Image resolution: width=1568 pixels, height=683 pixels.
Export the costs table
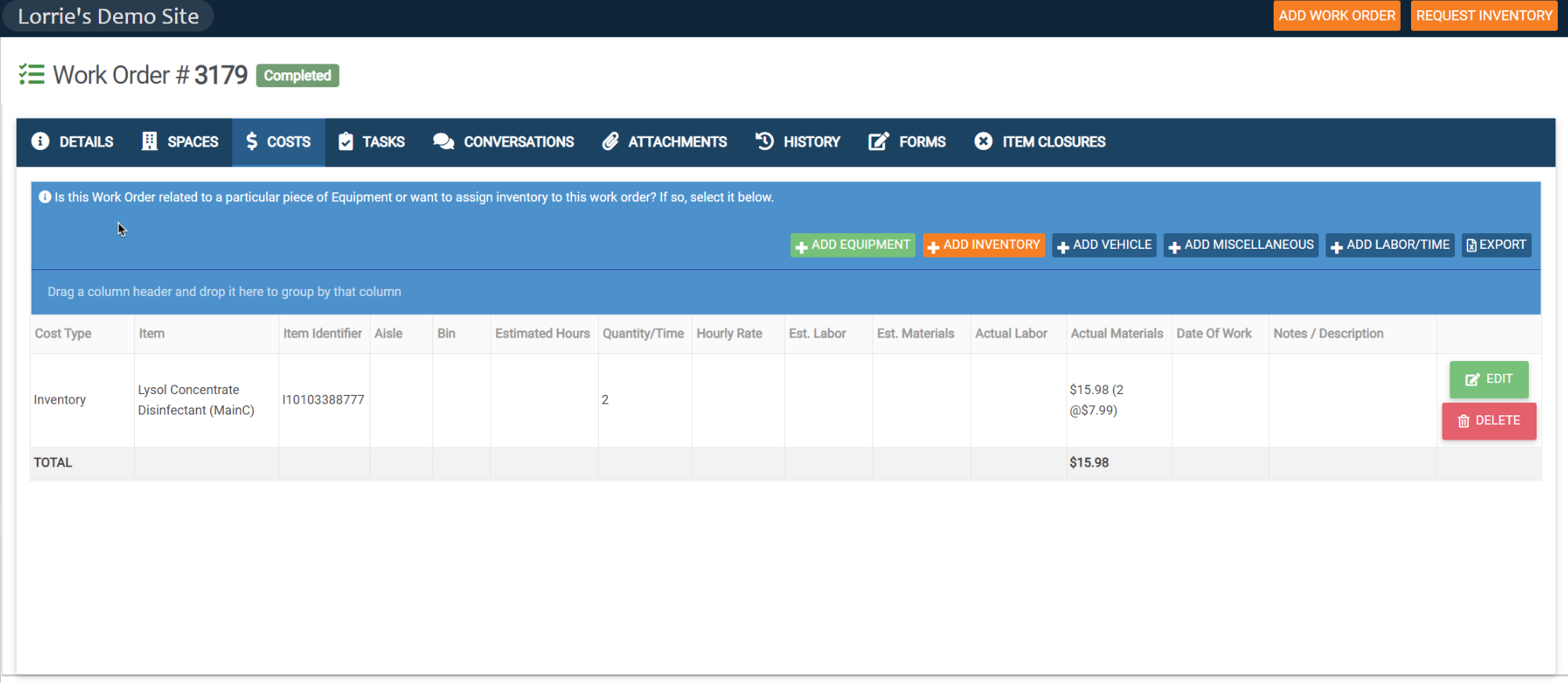pos(1496,245)
